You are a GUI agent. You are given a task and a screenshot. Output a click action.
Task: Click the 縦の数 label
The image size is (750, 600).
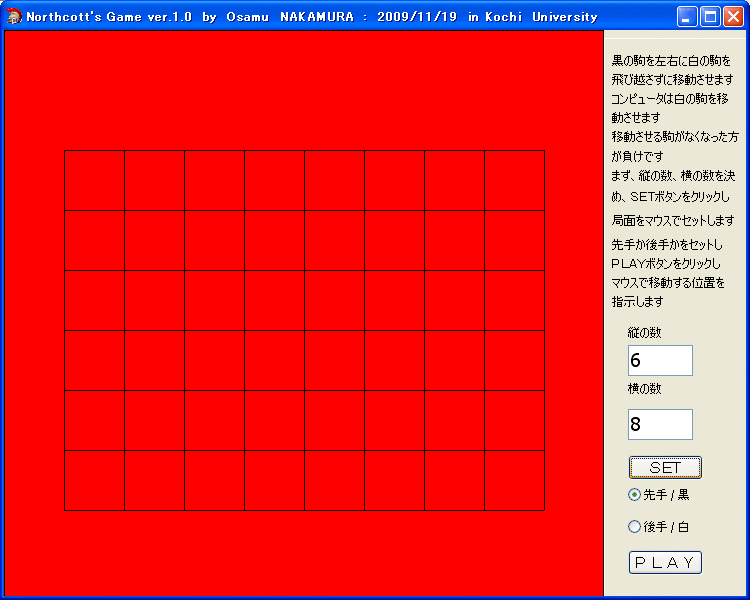click(x=644, y=333)
